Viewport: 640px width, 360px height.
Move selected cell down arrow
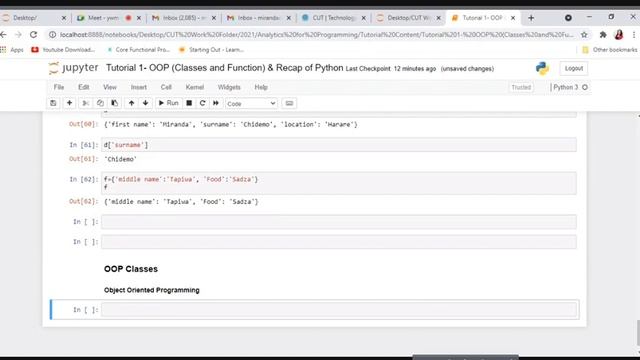pos(146,103)
